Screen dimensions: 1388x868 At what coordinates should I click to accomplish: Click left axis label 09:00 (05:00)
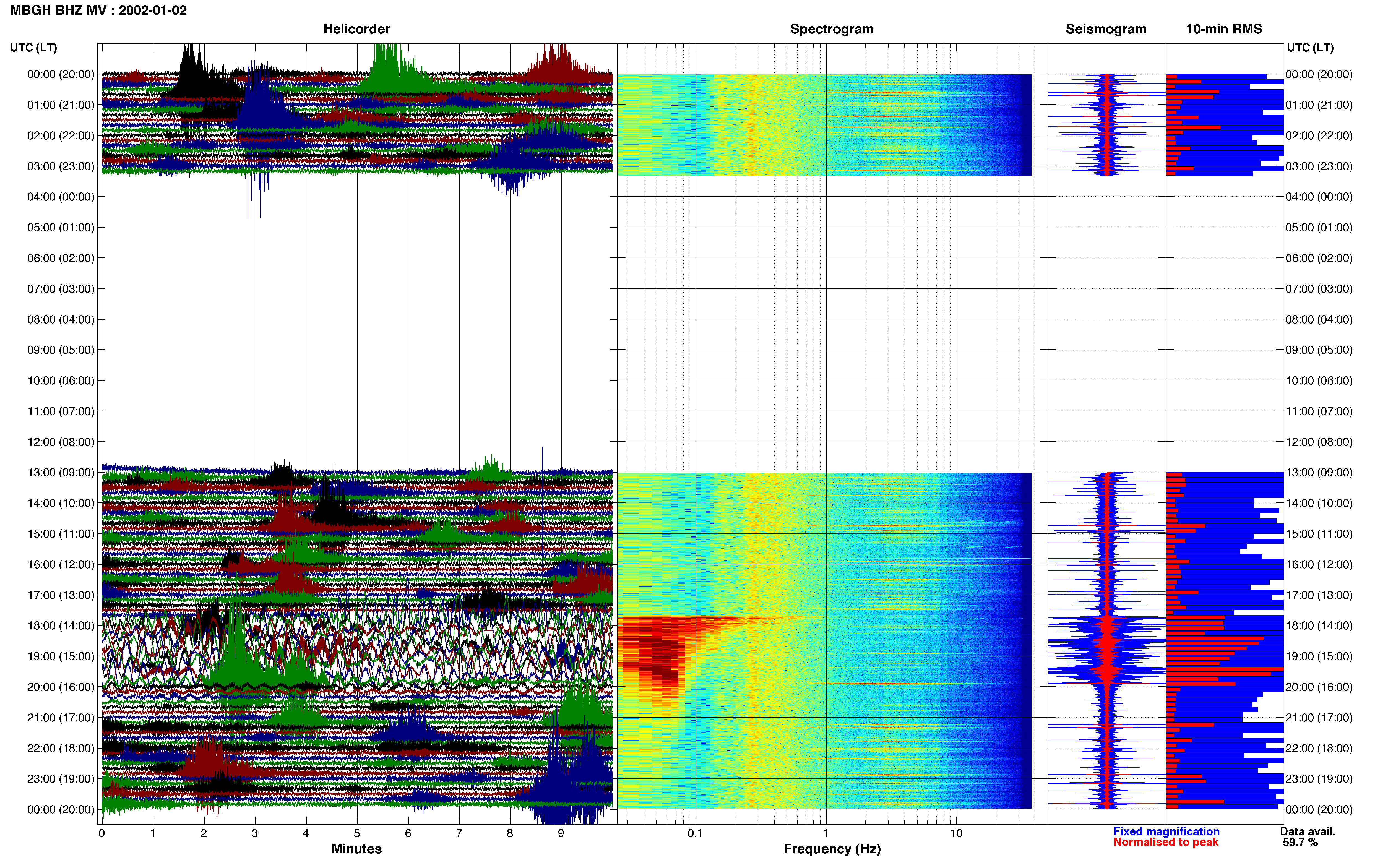pyautogui.click(x=61, y=350)
